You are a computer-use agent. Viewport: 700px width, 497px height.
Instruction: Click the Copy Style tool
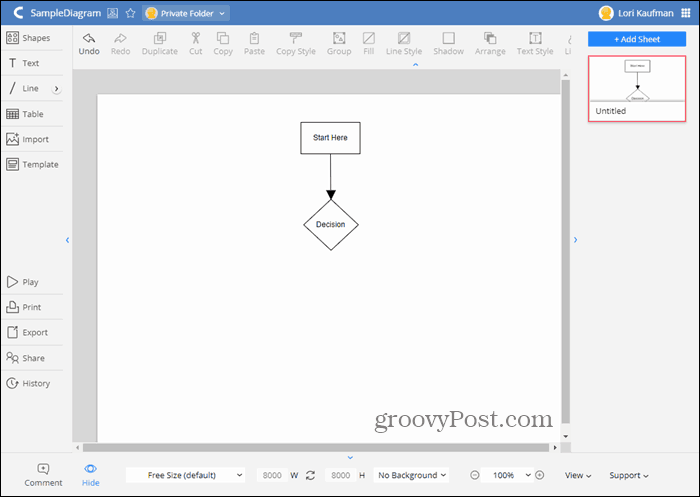(x=296, y=44)
